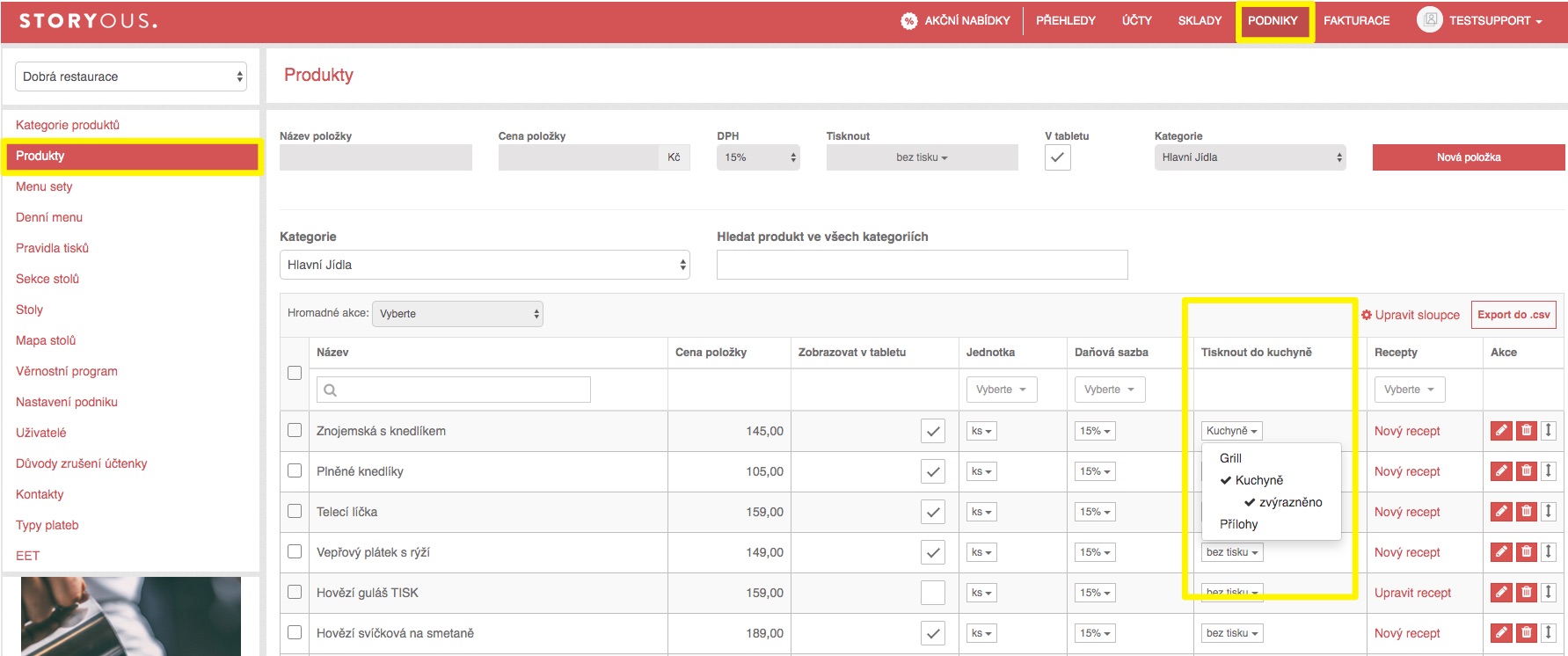Image resolution: width=1568 pixels, height=656 pixels.
Task: Select the Hovězí guláš TISK row checkbox
Action: (x=295, y=592)
